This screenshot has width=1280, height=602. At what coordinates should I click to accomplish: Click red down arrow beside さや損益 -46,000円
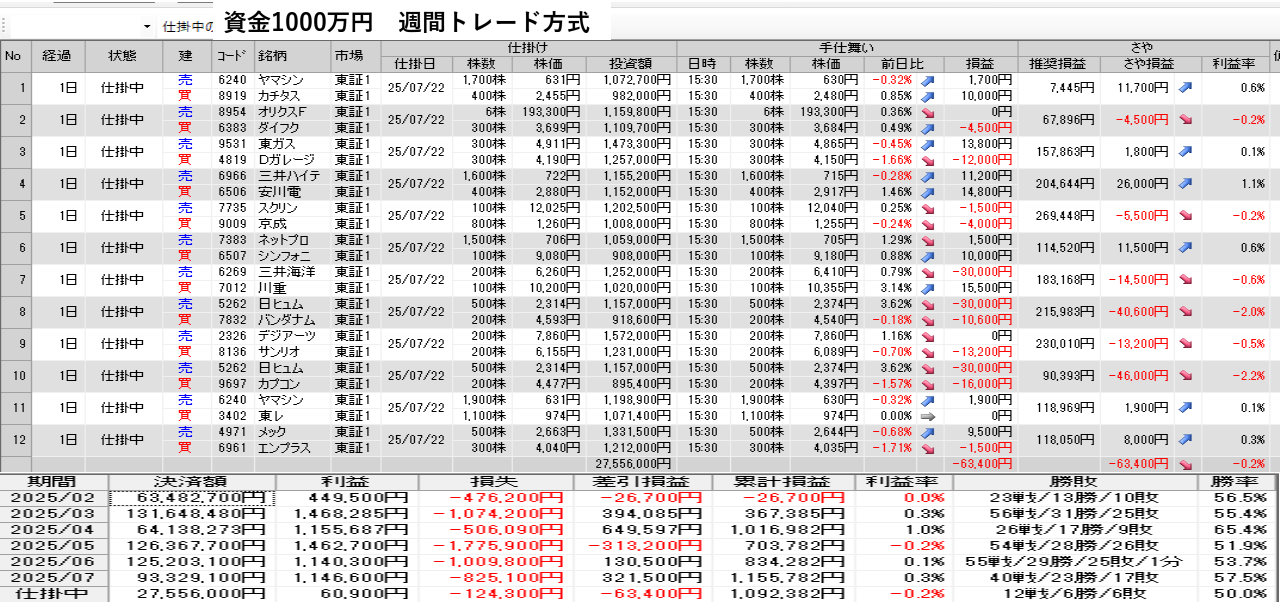[x=1186, y=376]
